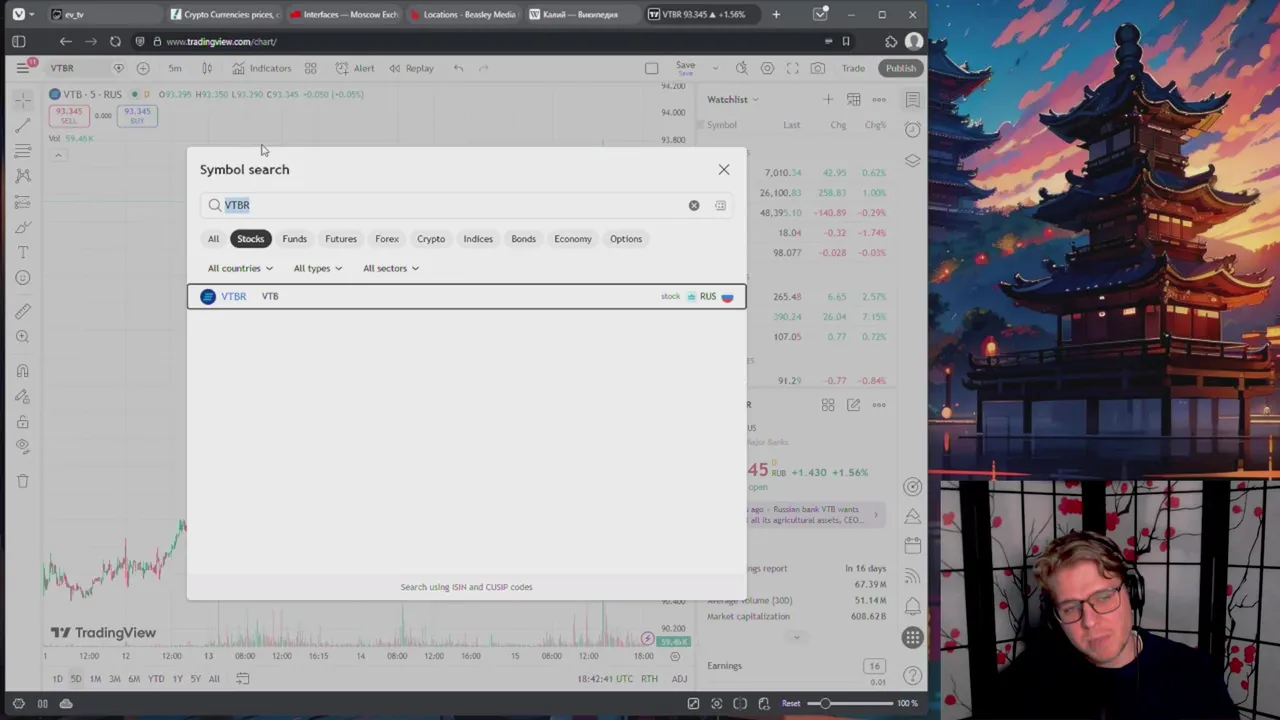Switch to the Crypto Currencies browser tab
Viewport: 1280px width, 720px height.
[x=225, y=14]
